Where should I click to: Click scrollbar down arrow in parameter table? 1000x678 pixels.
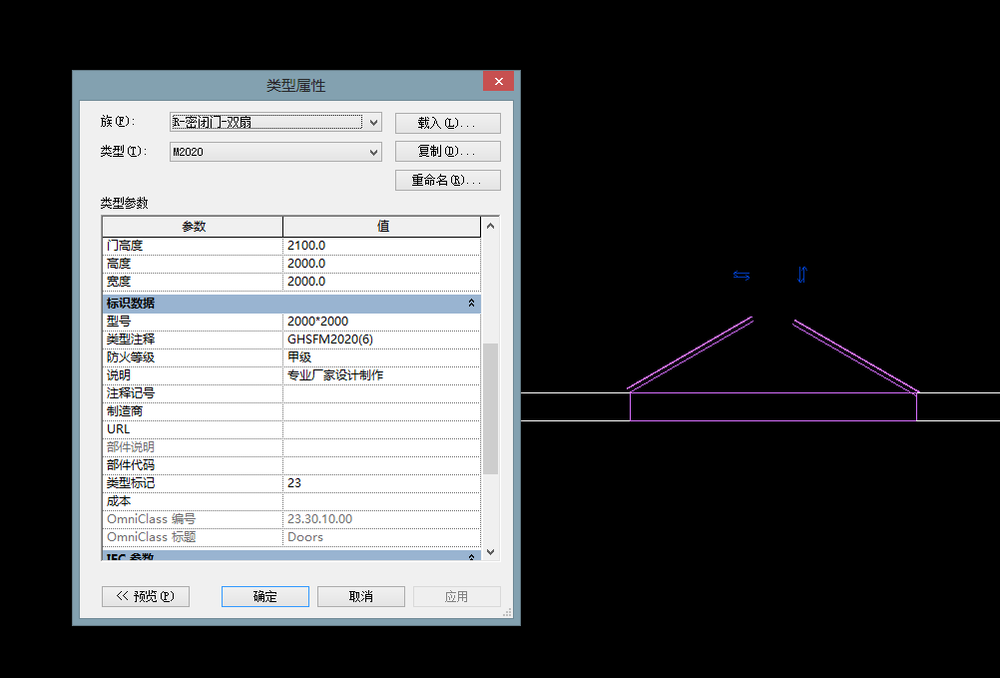[490, 552]
